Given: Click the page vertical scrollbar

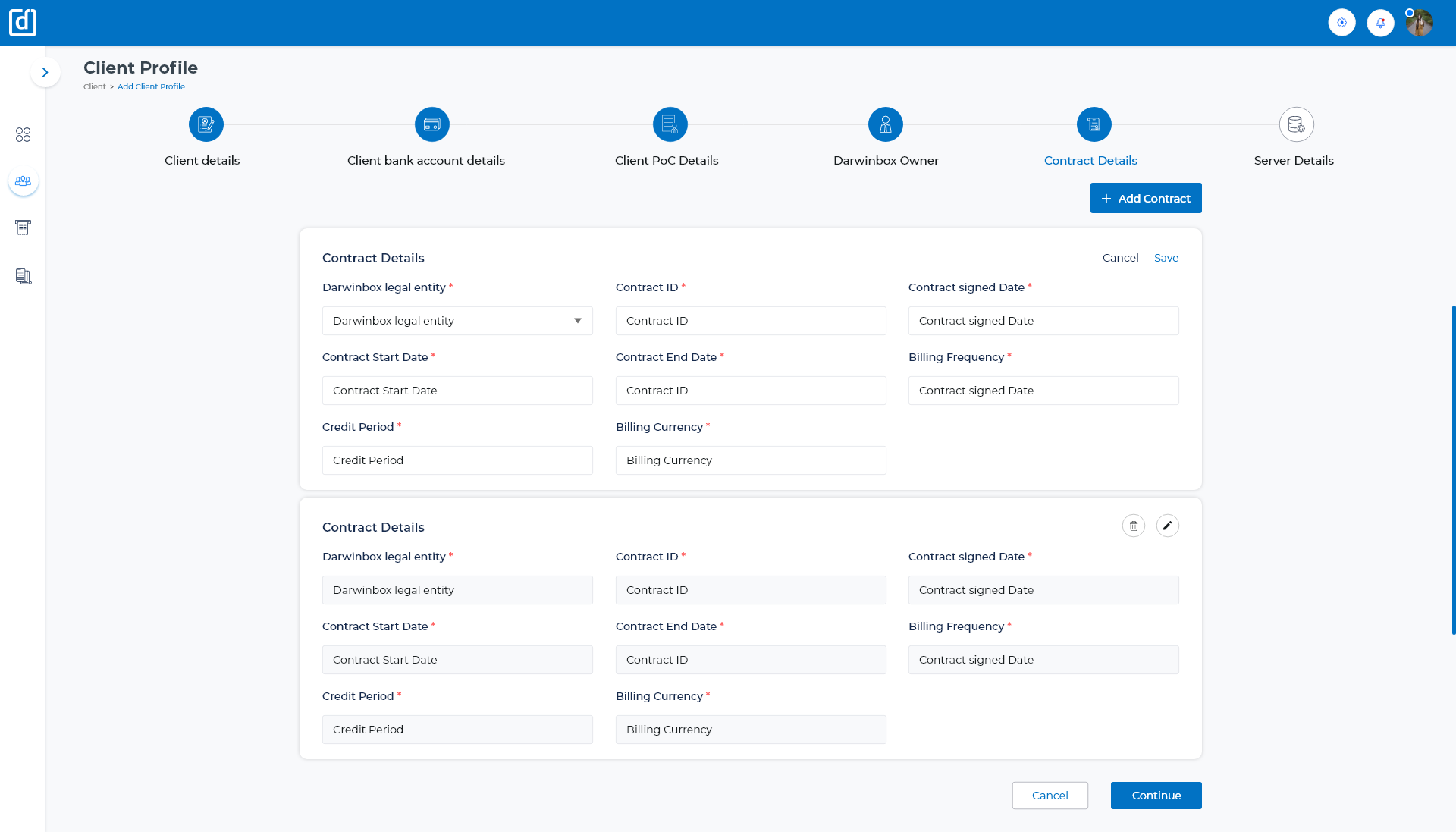Looking at the screenshot, I should 1453,469.
